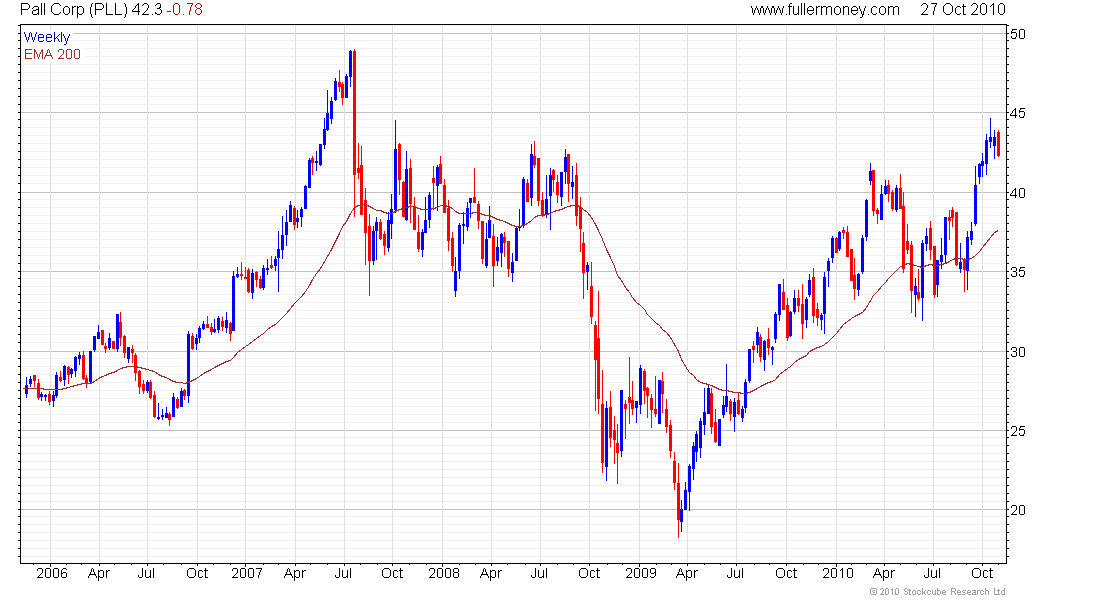Click the 2007 year axis label
1100x600 pixels.
pyautogui.click(x=247, y=573)
